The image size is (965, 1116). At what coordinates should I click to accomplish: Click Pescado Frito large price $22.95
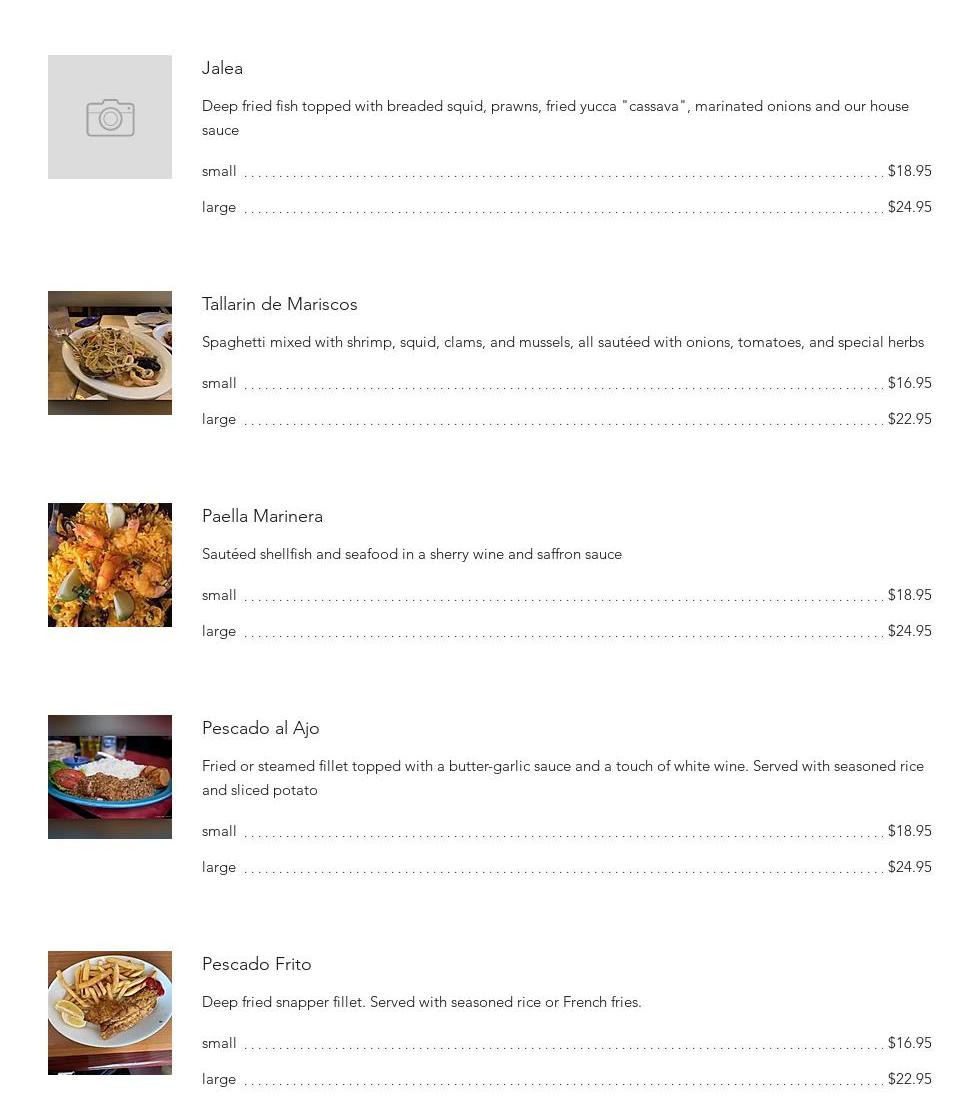pos(909,1079)
